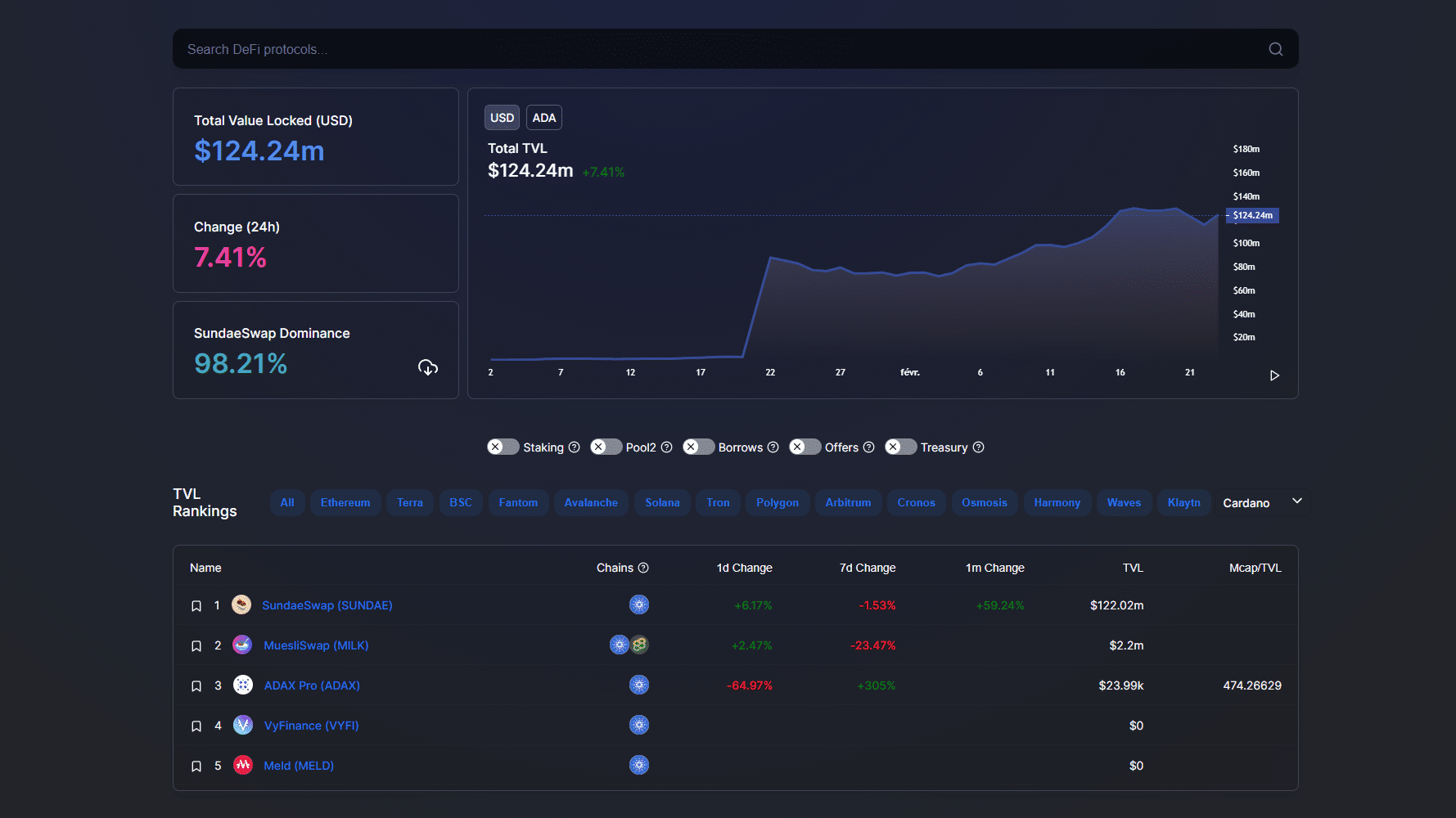Filter rankings by Cronos

pos(916,502)
